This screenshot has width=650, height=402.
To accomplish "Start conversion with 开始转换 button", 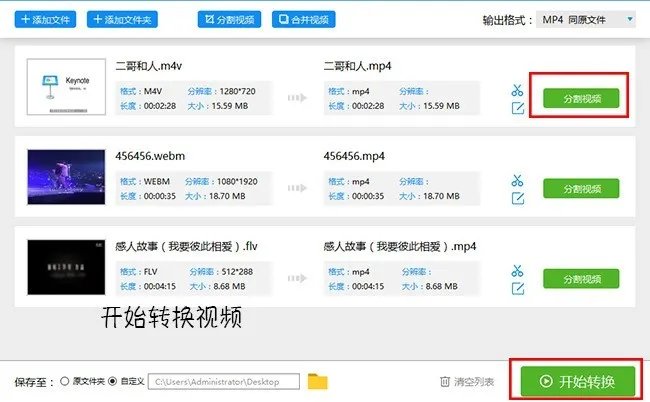I will click(578, 381).
